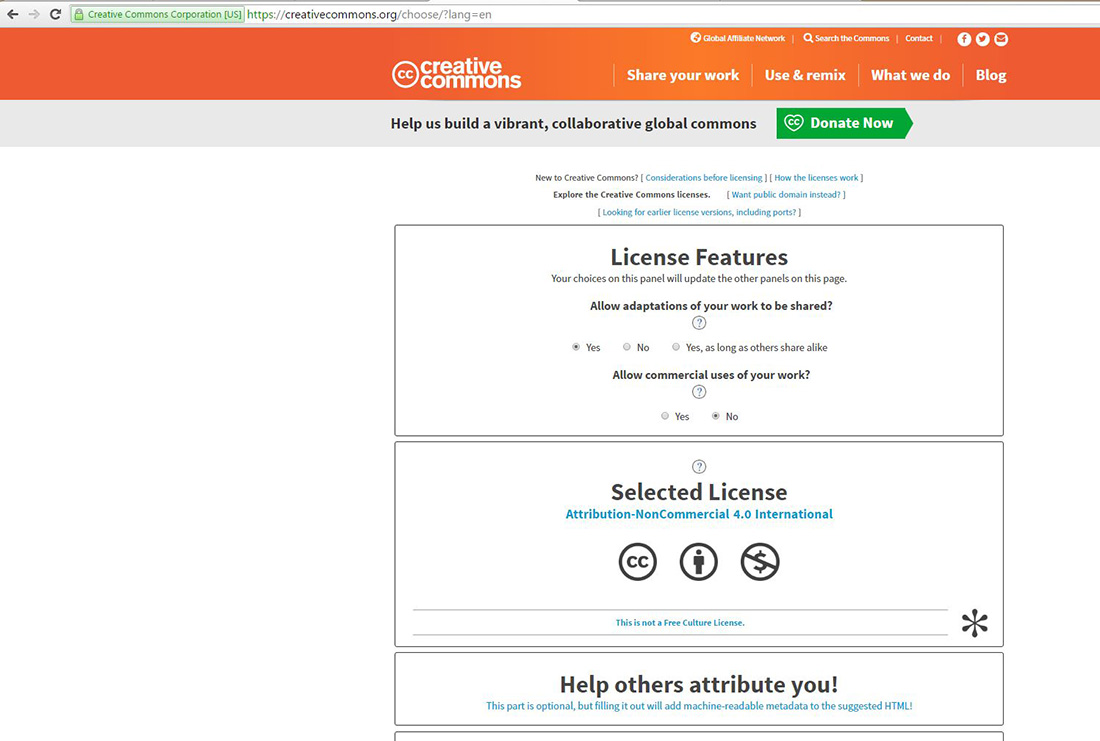Click the Explore the Creative Commons licenses text
The height and width of the screenshot is (741, 1100).
pyautogui.click(x=631, y=194)
